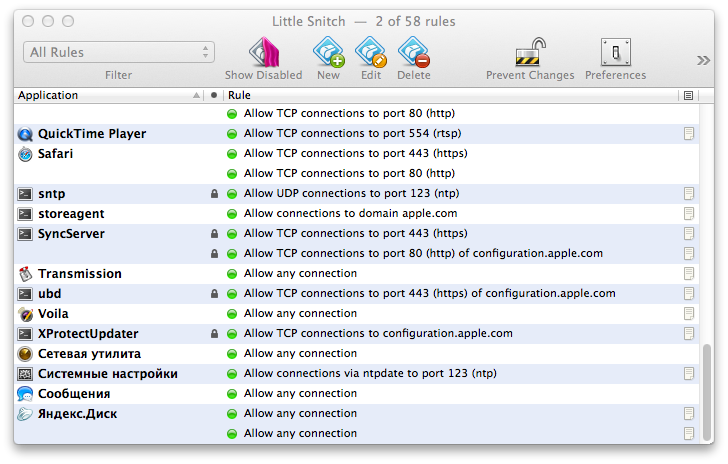Image resolution: width=728 pixels, height=464 pixels.
Task: Click the note icon on QuickTime Player row
Action: click(688, 134)
